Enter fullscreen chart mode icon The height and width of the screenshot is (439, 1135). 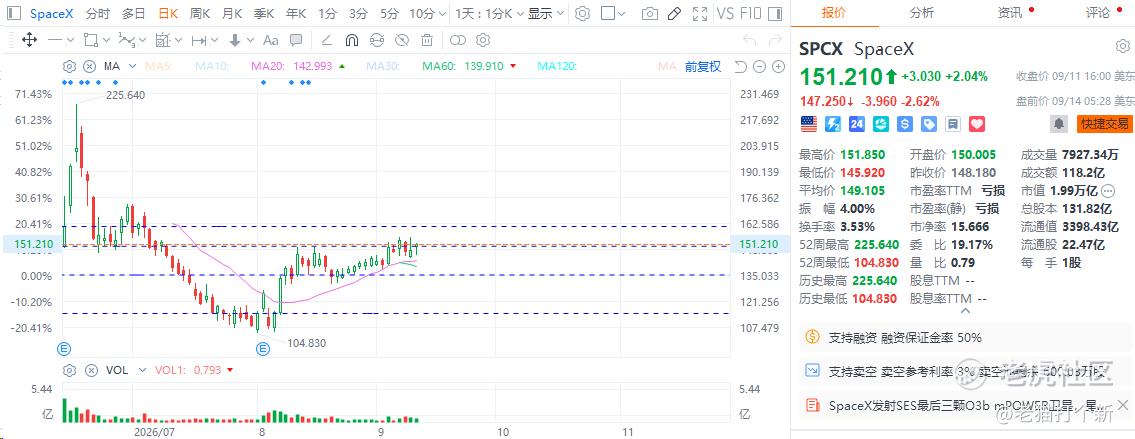(x=699, y=13)
